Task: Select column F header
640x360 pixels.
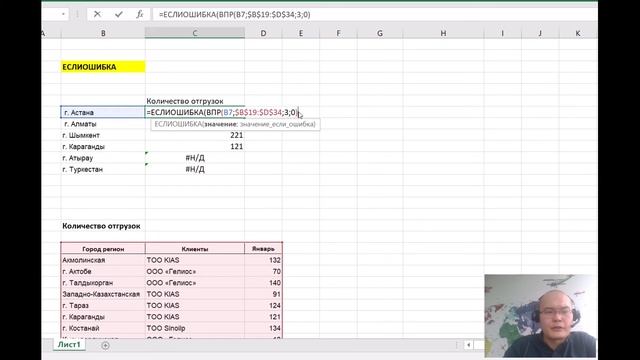Action: pos(338,33)
